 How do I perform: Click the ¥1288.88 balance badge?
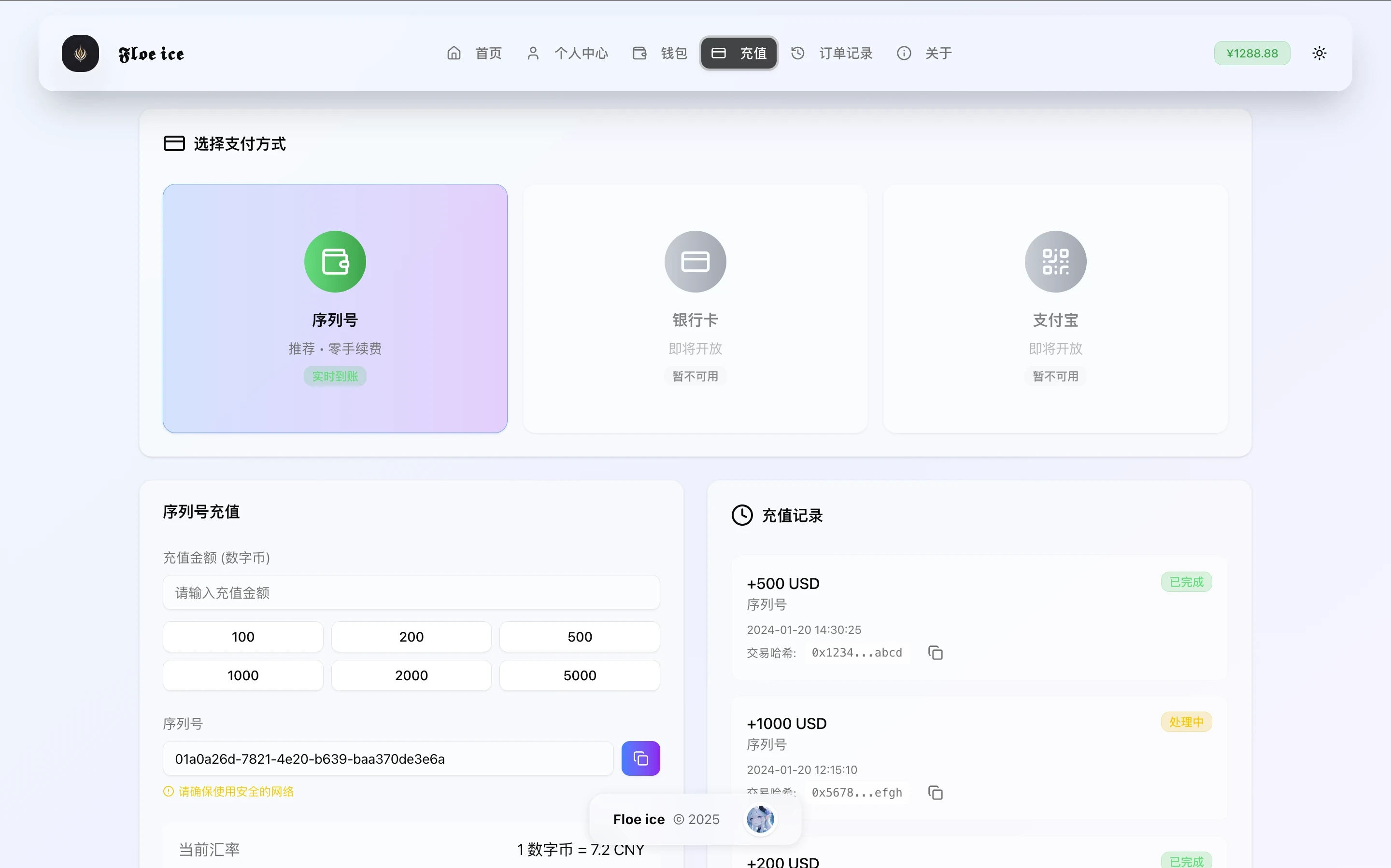point(1251,54)
